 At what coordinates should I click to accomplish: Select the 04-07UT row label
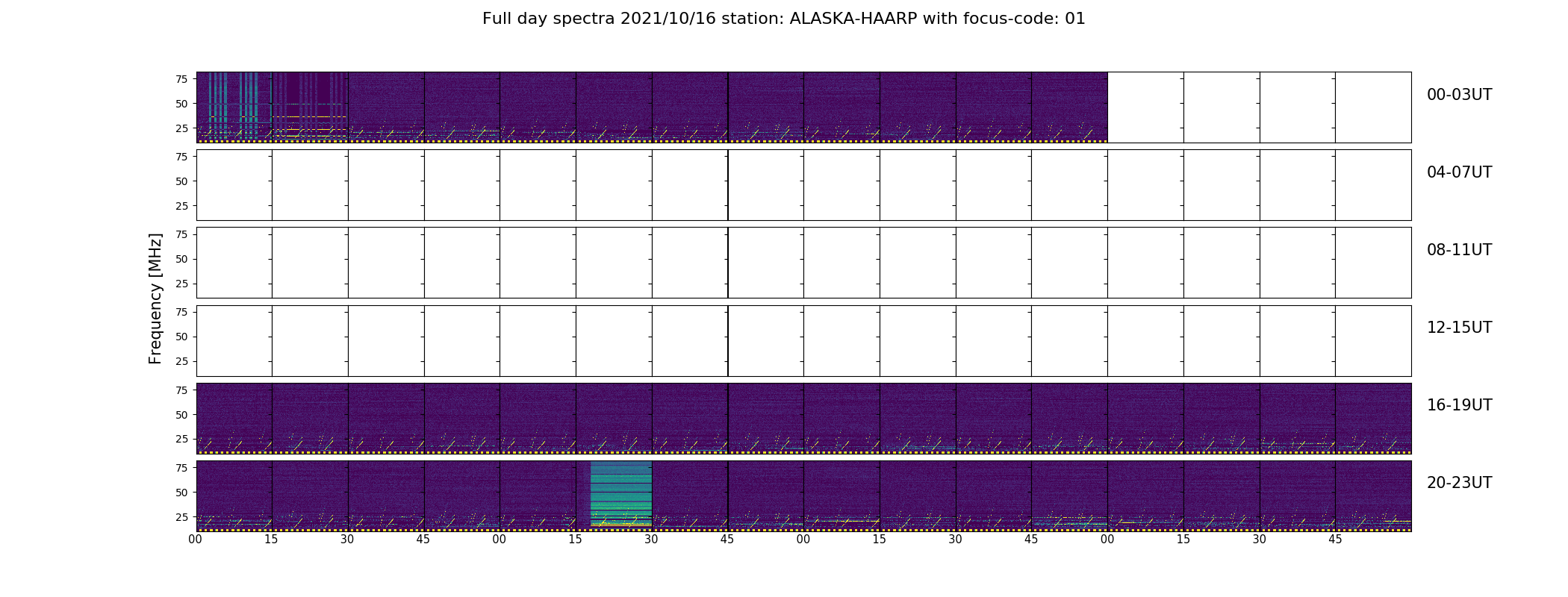[x=1459, y=172]
